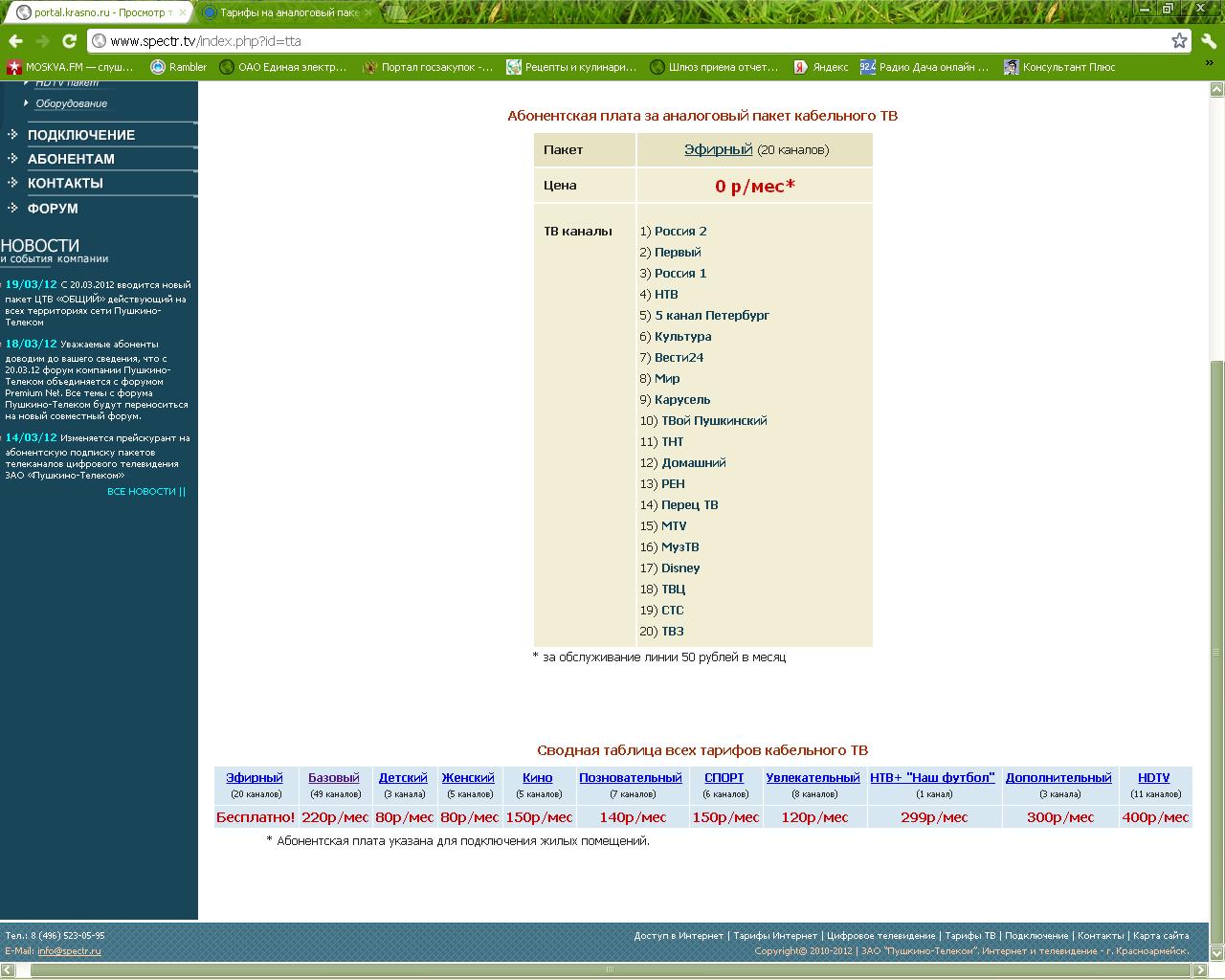The image size is (1225, 980).
Task: Select Дополнительный tariff link
Action: tap(1058, 778)
